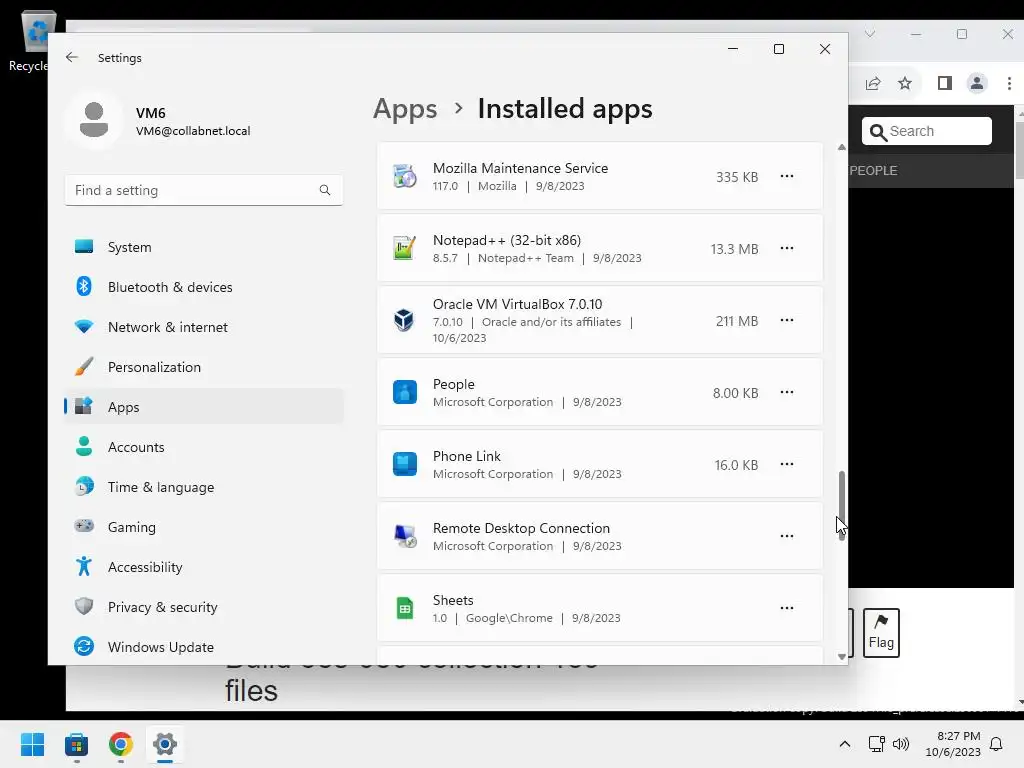Open Personalization settings
The image size is (1024, 768).
pos(204,367)
